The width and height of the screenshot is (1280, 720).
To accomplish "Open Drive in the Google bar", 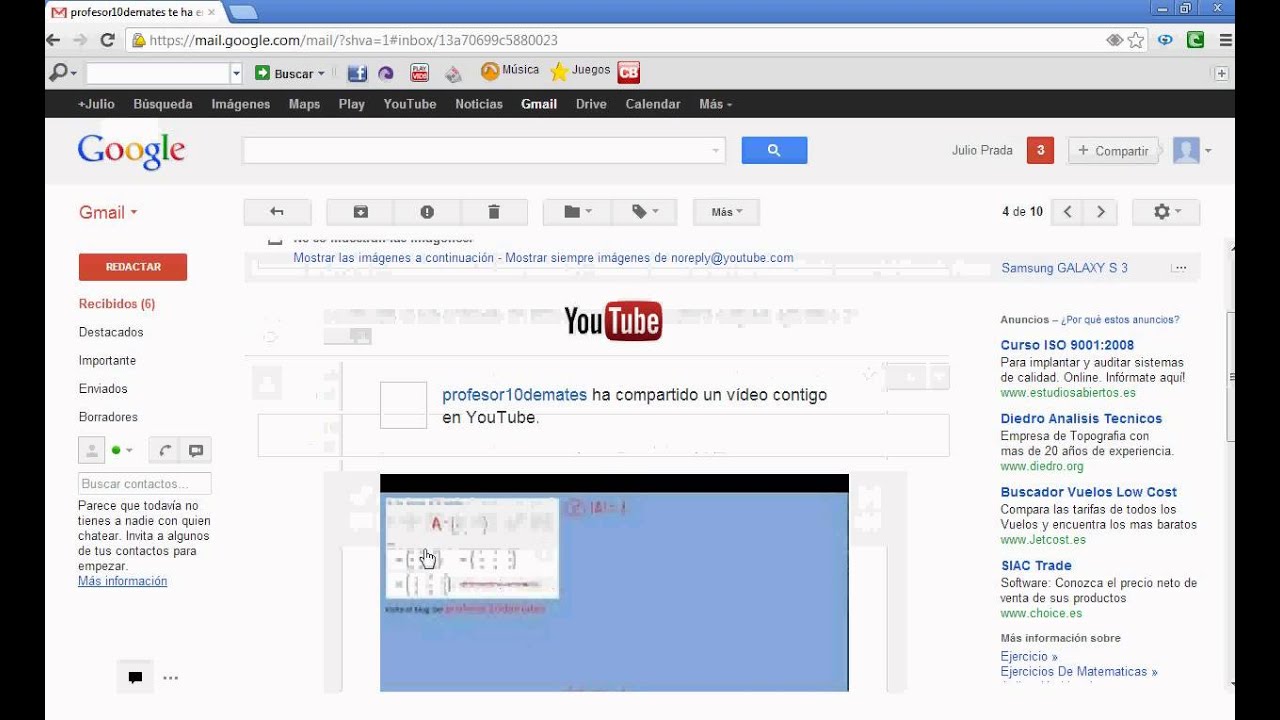I will click(591, 104).
